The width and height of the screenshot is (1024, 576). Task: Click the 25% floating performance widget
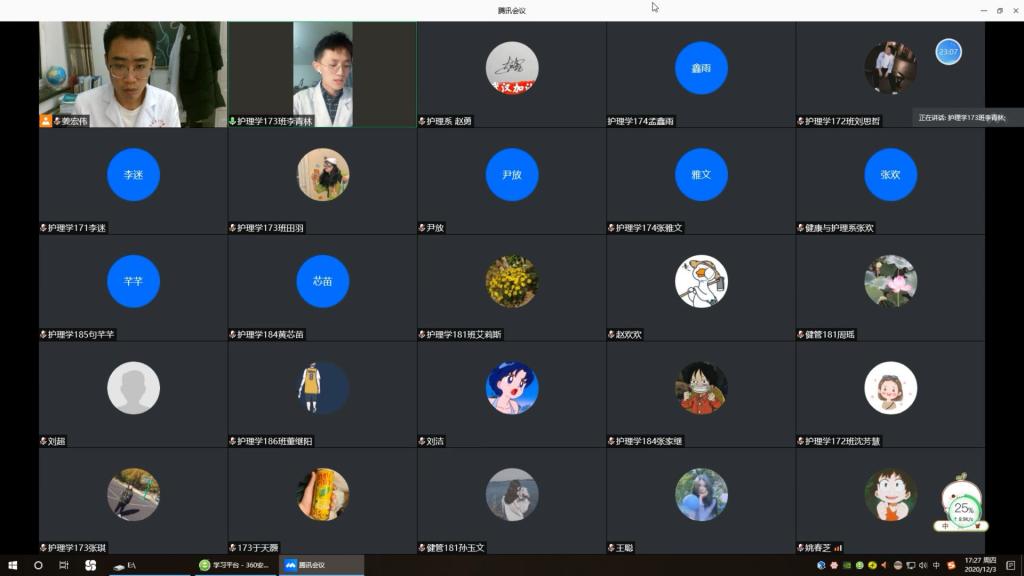click(x=963, y=508)
